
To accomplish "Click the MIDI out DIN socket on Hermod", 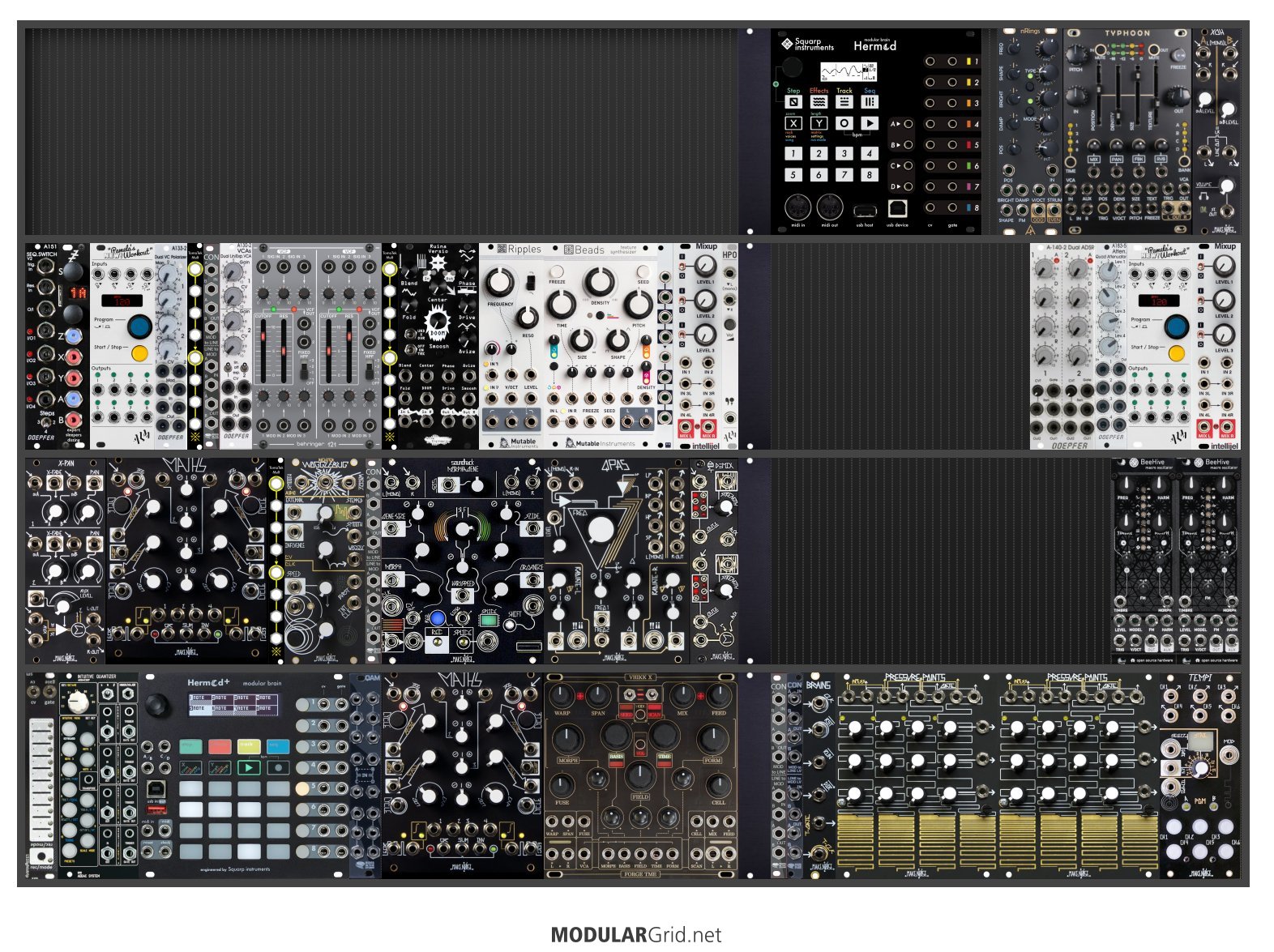I will point(829,207).
